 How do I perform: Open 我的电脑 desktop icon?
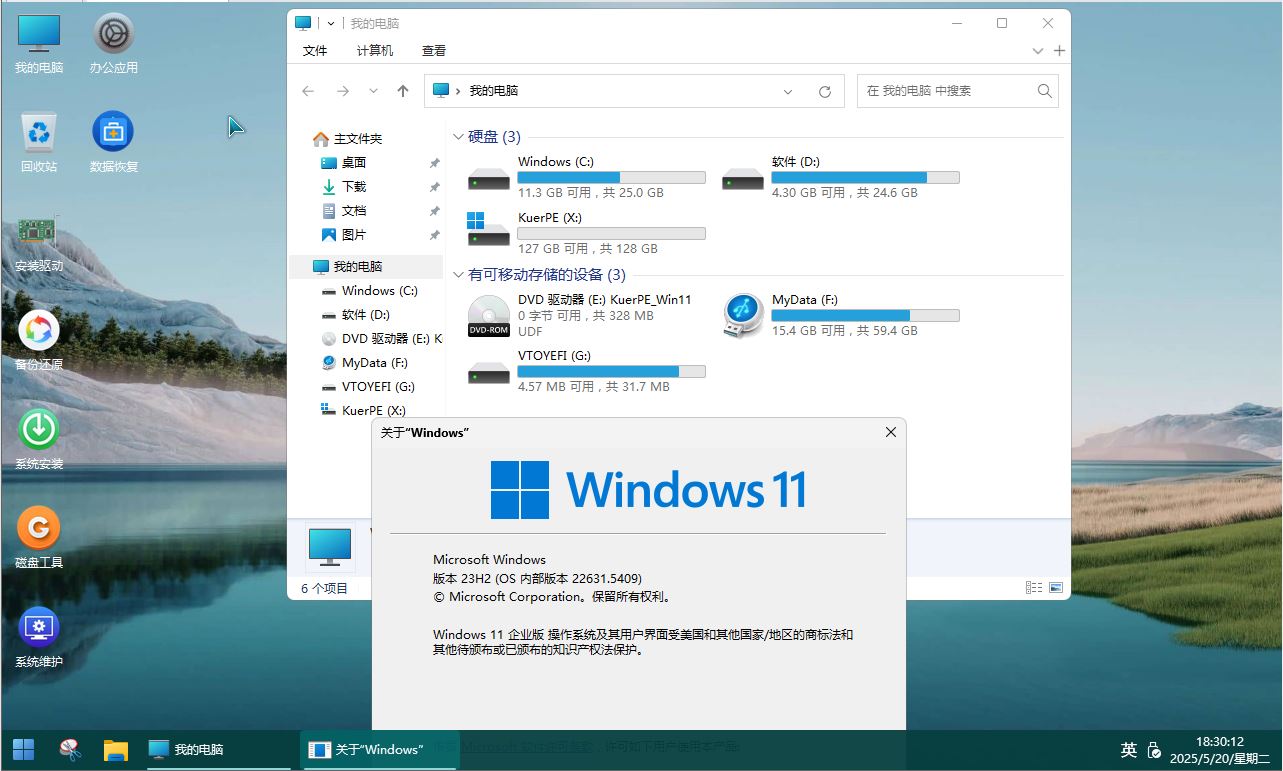click(x=39, y=44)
